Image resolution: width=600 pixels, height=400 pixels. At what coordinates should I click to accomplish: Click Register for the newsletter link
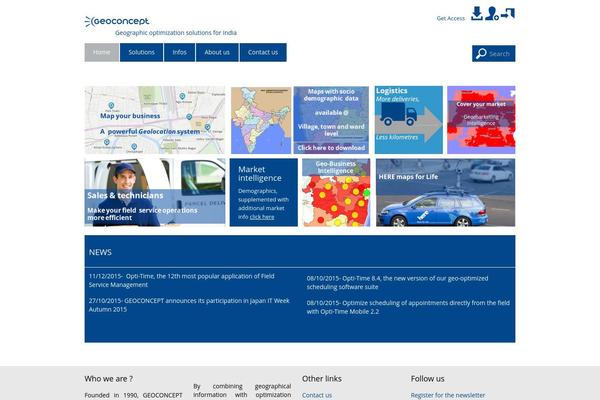tap(448, 395)
